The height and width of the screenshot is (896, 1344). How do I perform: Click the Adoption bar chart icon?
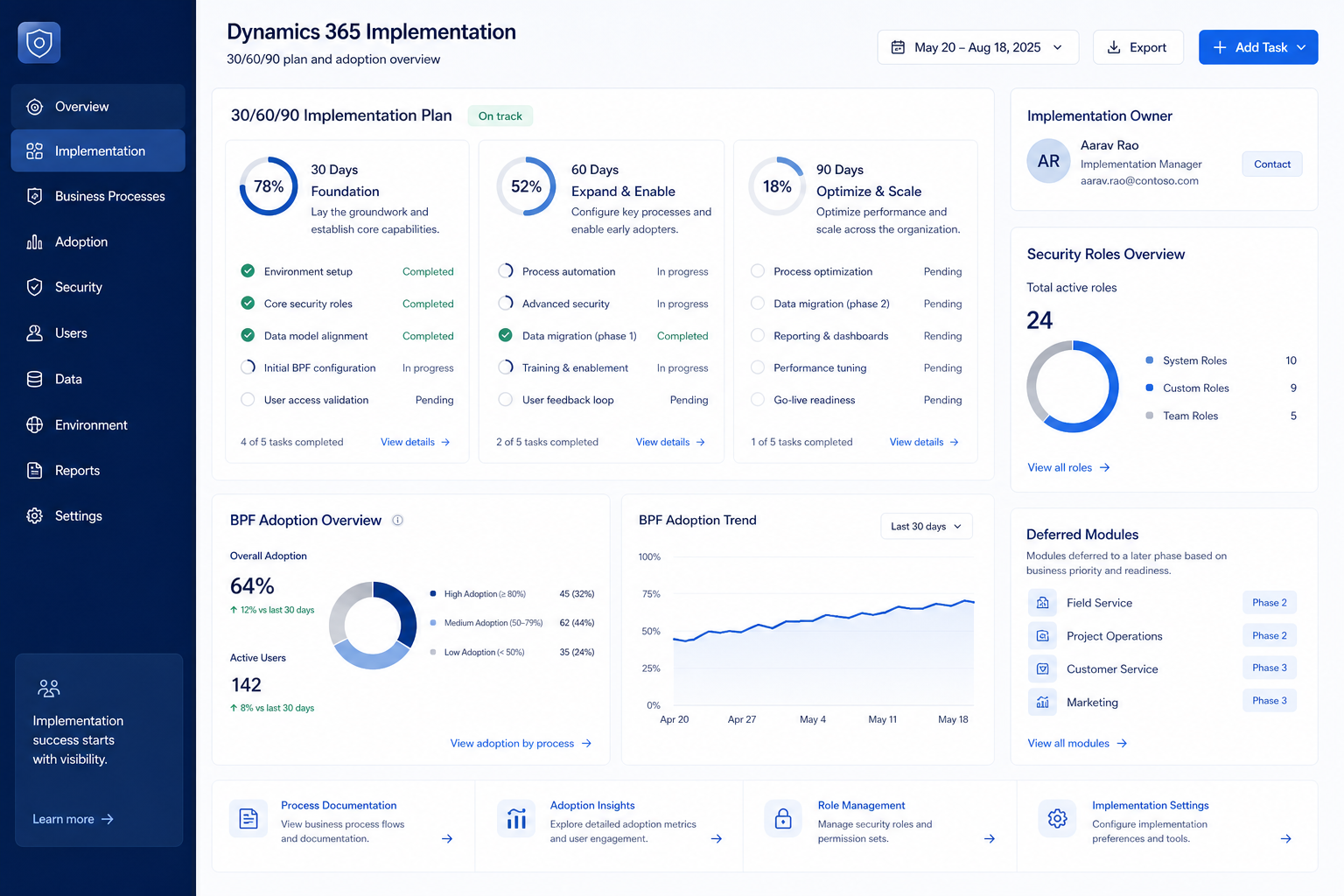point(35,241)
